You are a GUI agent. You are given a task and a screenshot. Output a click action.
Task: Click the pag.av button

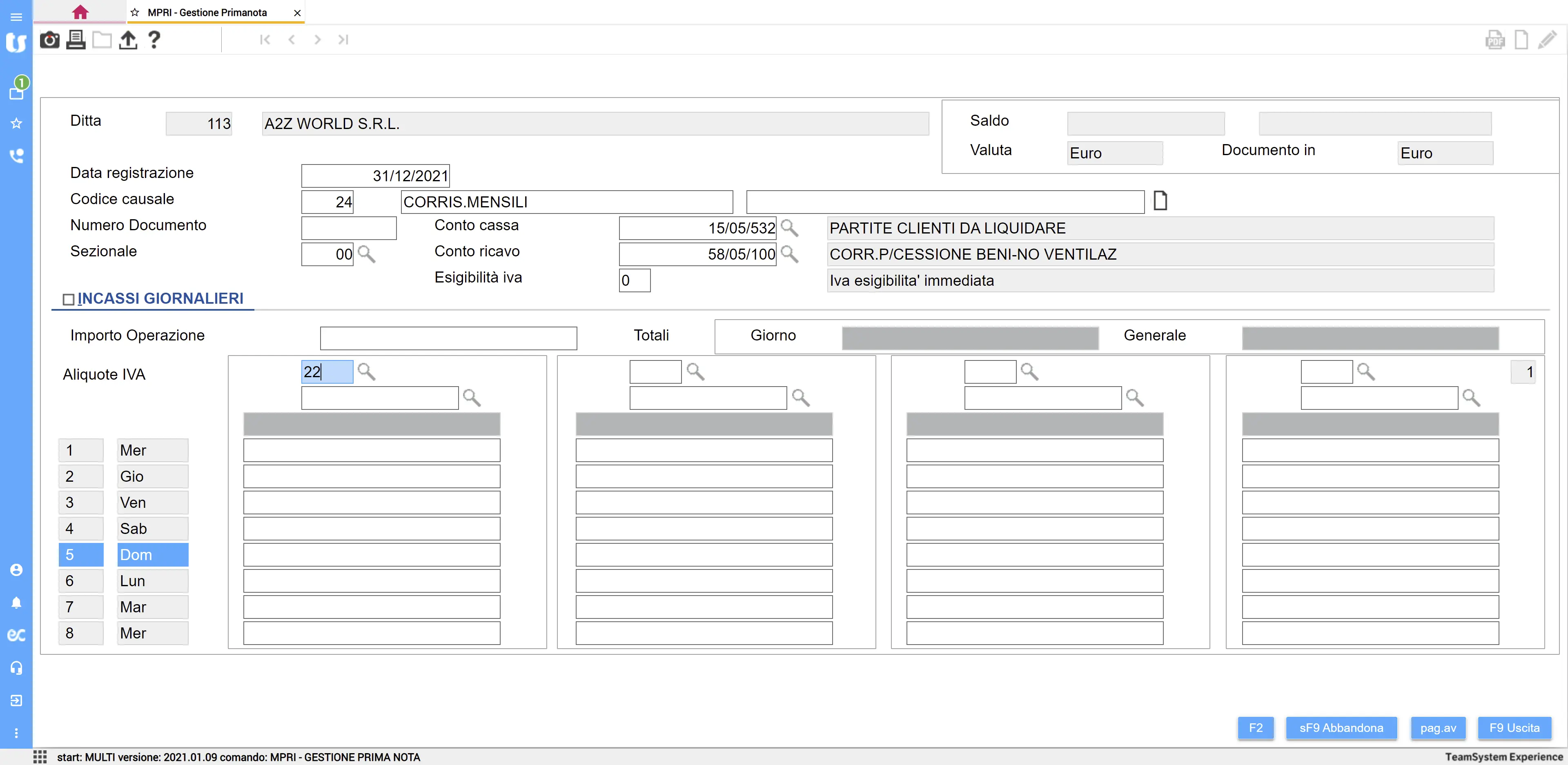1438,728
